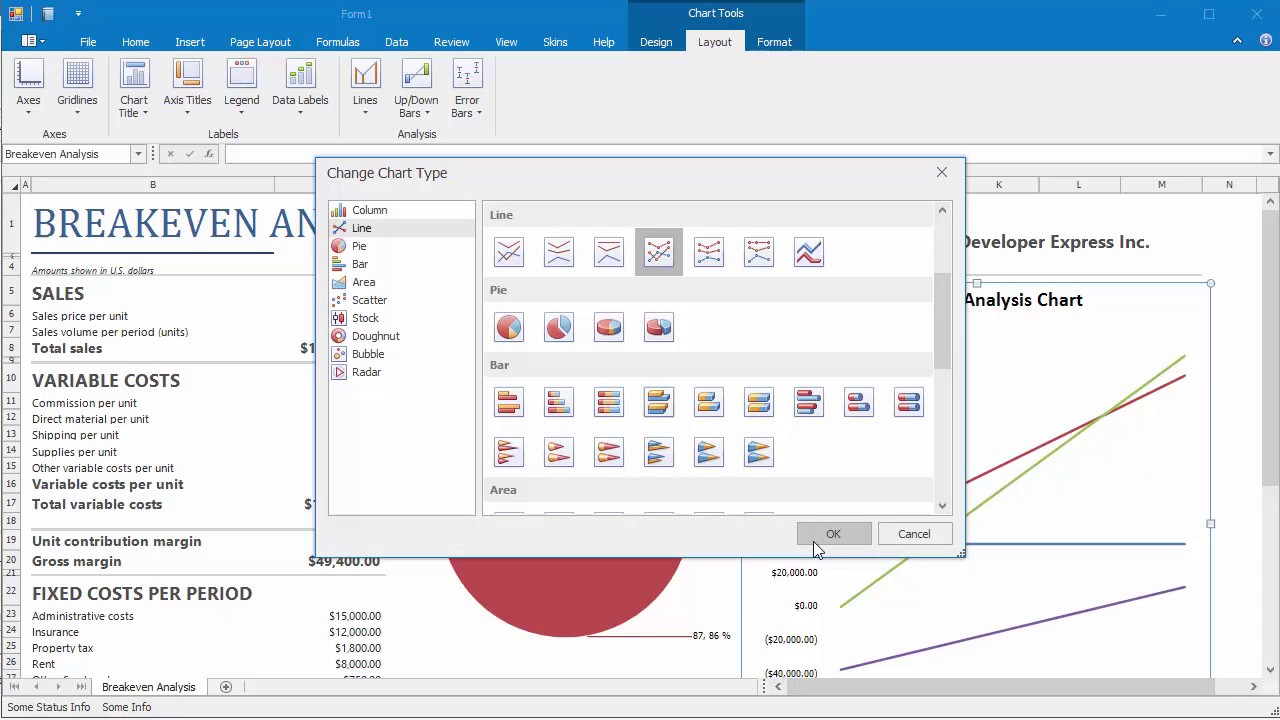Select the Clustered Bar chart thumbnail
The height and width of the screenshot is (720, 1280).
509,402
